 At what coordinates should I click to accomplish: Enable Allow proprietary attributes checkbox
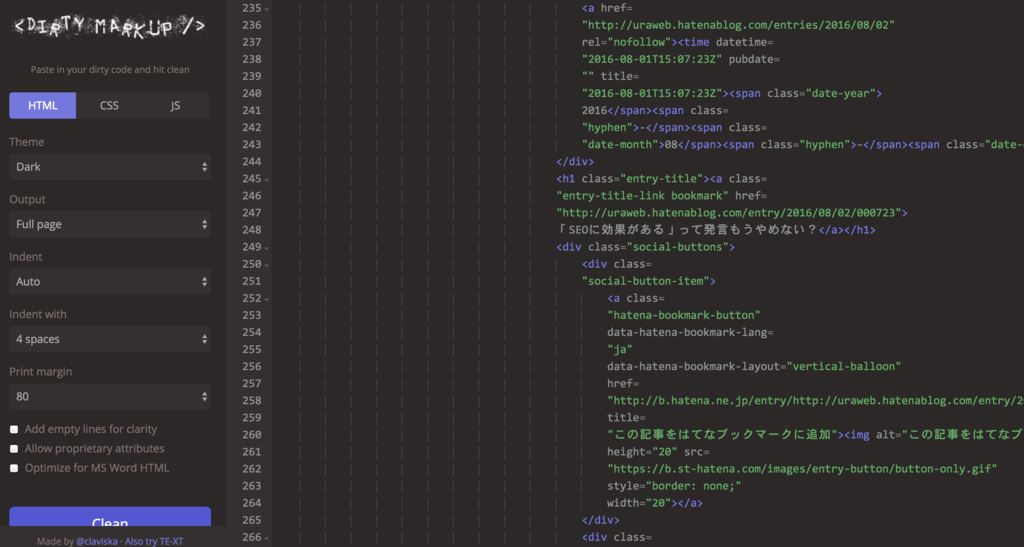pos(14,449)
